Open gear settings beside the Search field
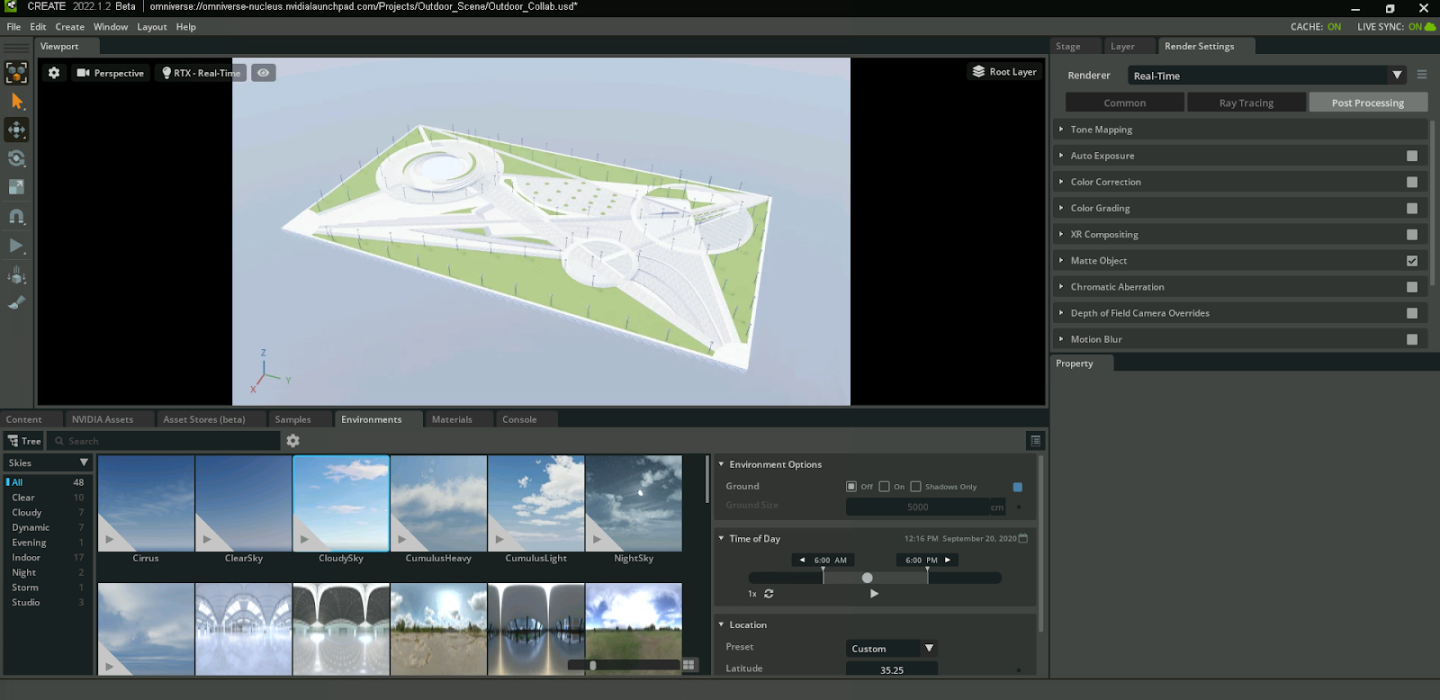Image resolution: width=1440 pixels, height=700 pixels. (x=293, y=441)
